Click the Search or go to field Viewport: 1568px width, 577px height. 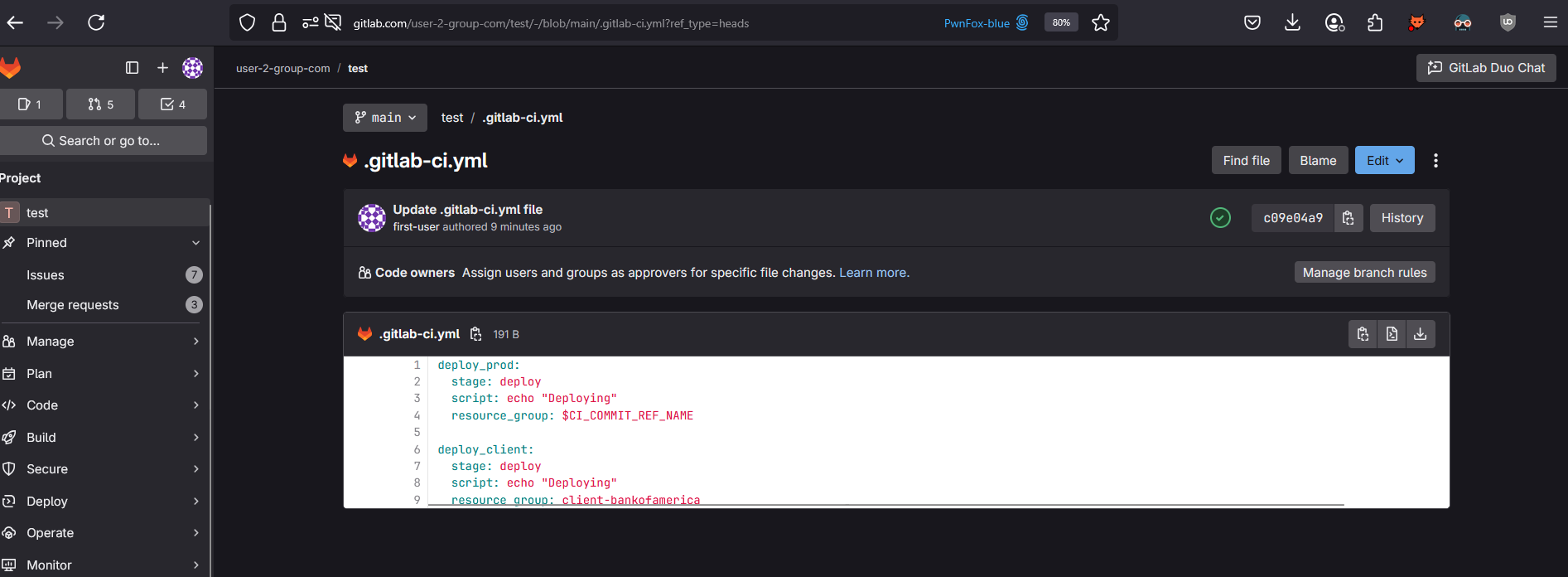[x=104, y=141]
